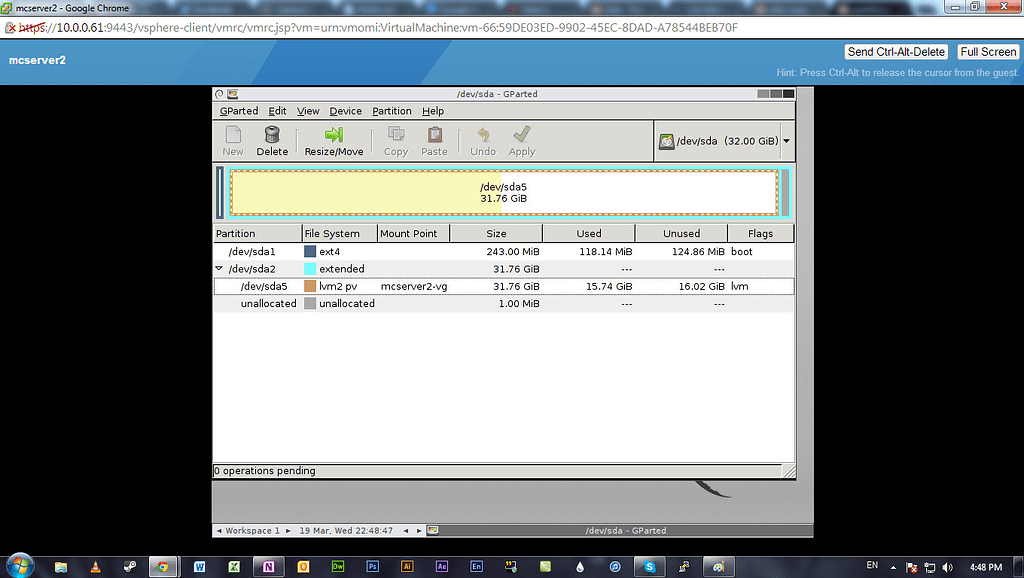Apply all pending operations
Viewport: 1024px width, 578px height.
pos(521,140)
